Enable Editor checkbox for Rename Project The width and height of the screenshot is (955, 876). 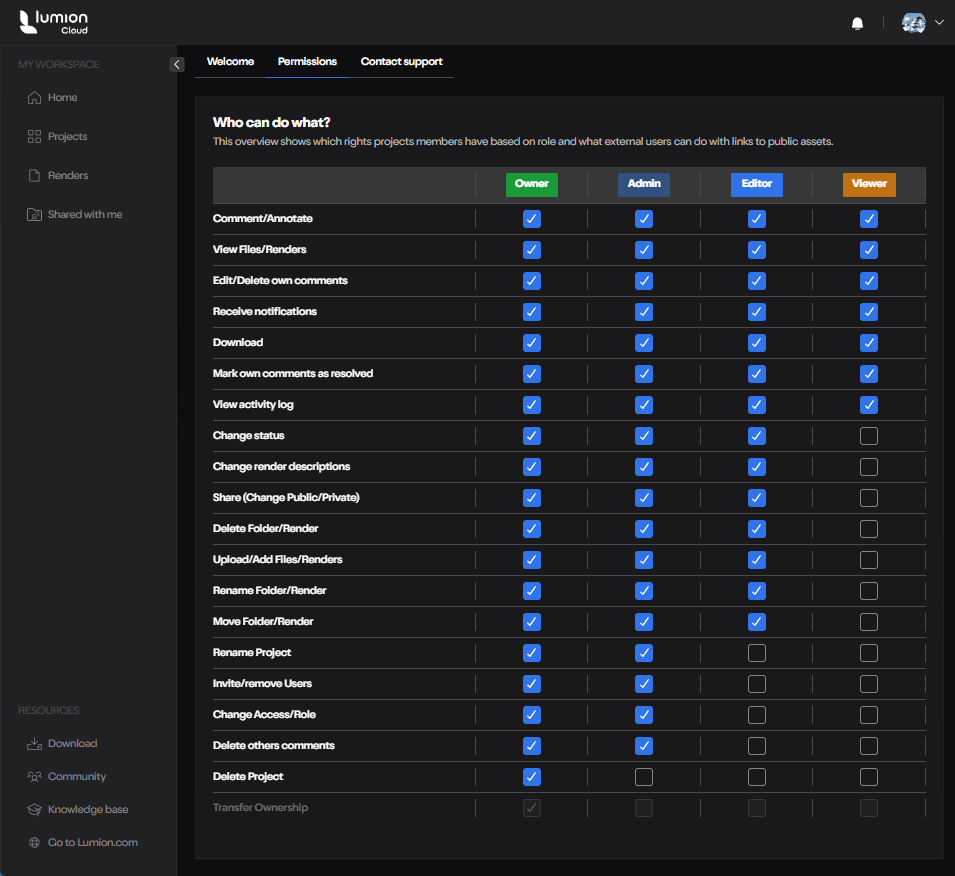coord(757,653)
